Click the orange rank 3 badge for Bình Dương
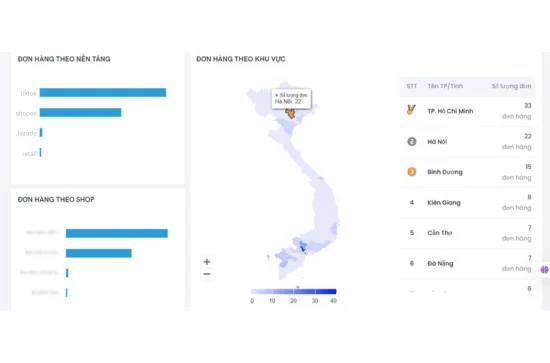 pos(412,172)
